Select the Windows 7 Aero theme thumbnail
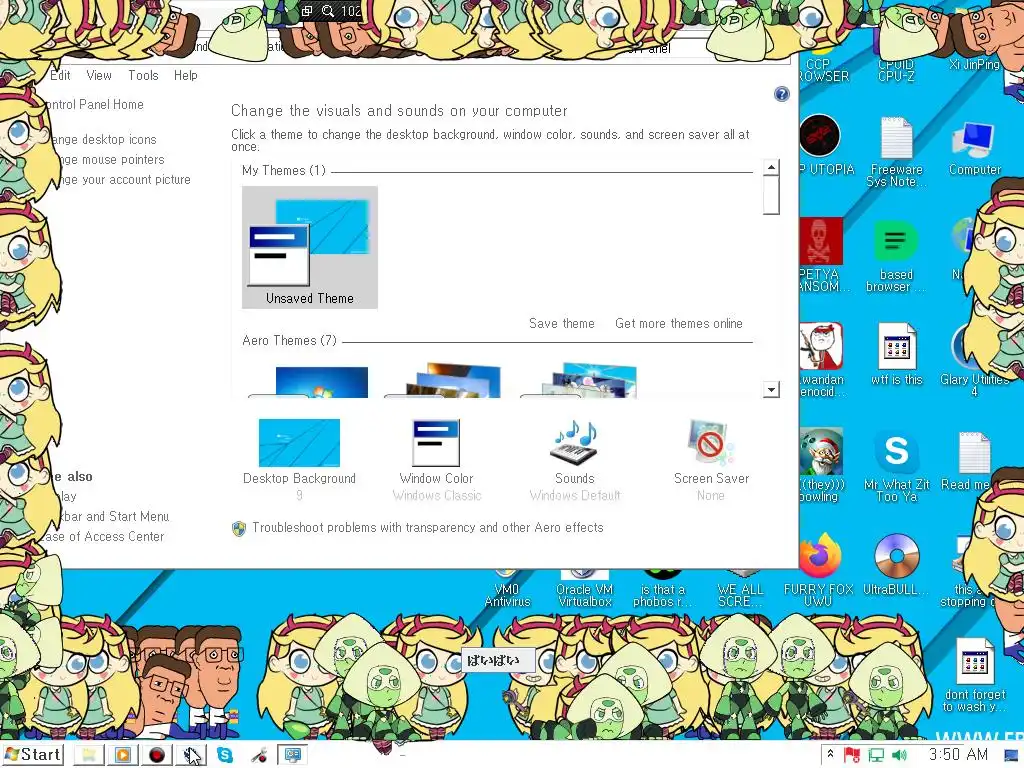Screen dimensions: 1024x768 coord(308,381)
